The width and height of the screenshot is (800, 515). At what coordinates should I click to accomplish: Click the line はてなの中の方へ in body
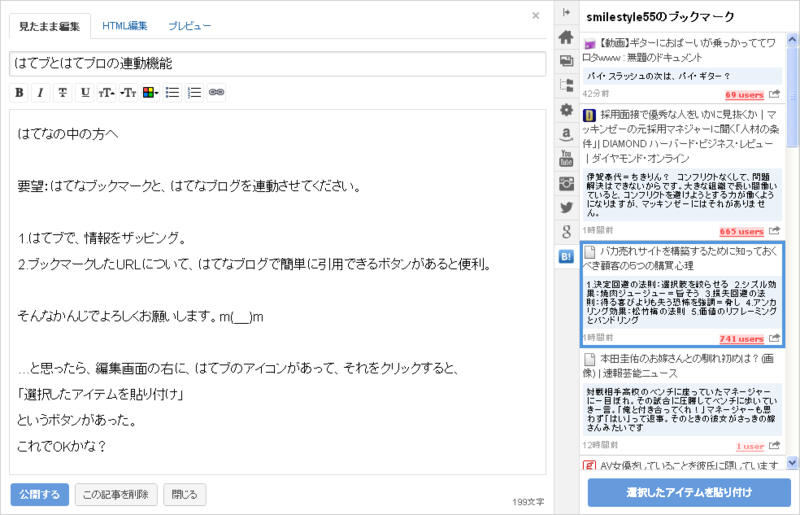click(x=68, y=134)
